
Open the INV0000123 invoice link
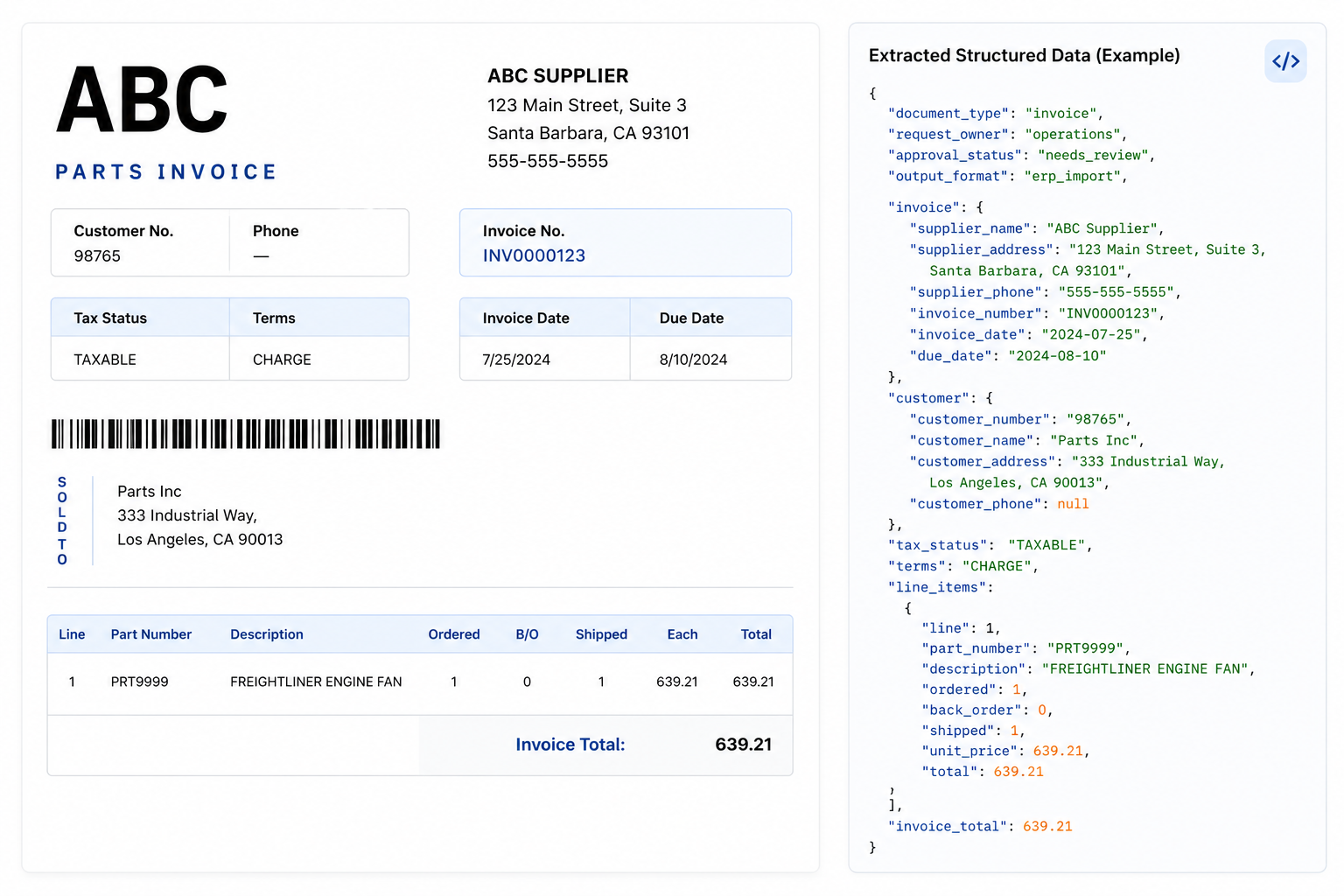(534, 255)
